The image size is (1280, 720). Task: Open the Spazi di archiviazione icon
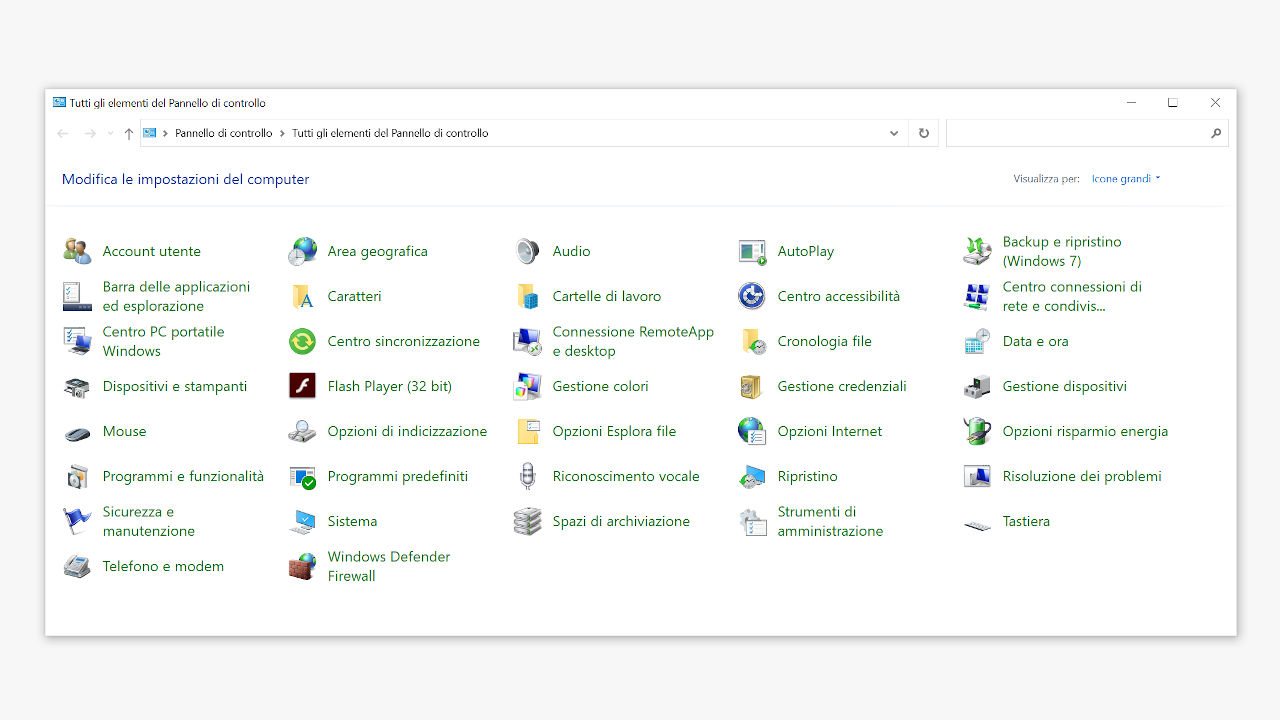tap(527, 521)
